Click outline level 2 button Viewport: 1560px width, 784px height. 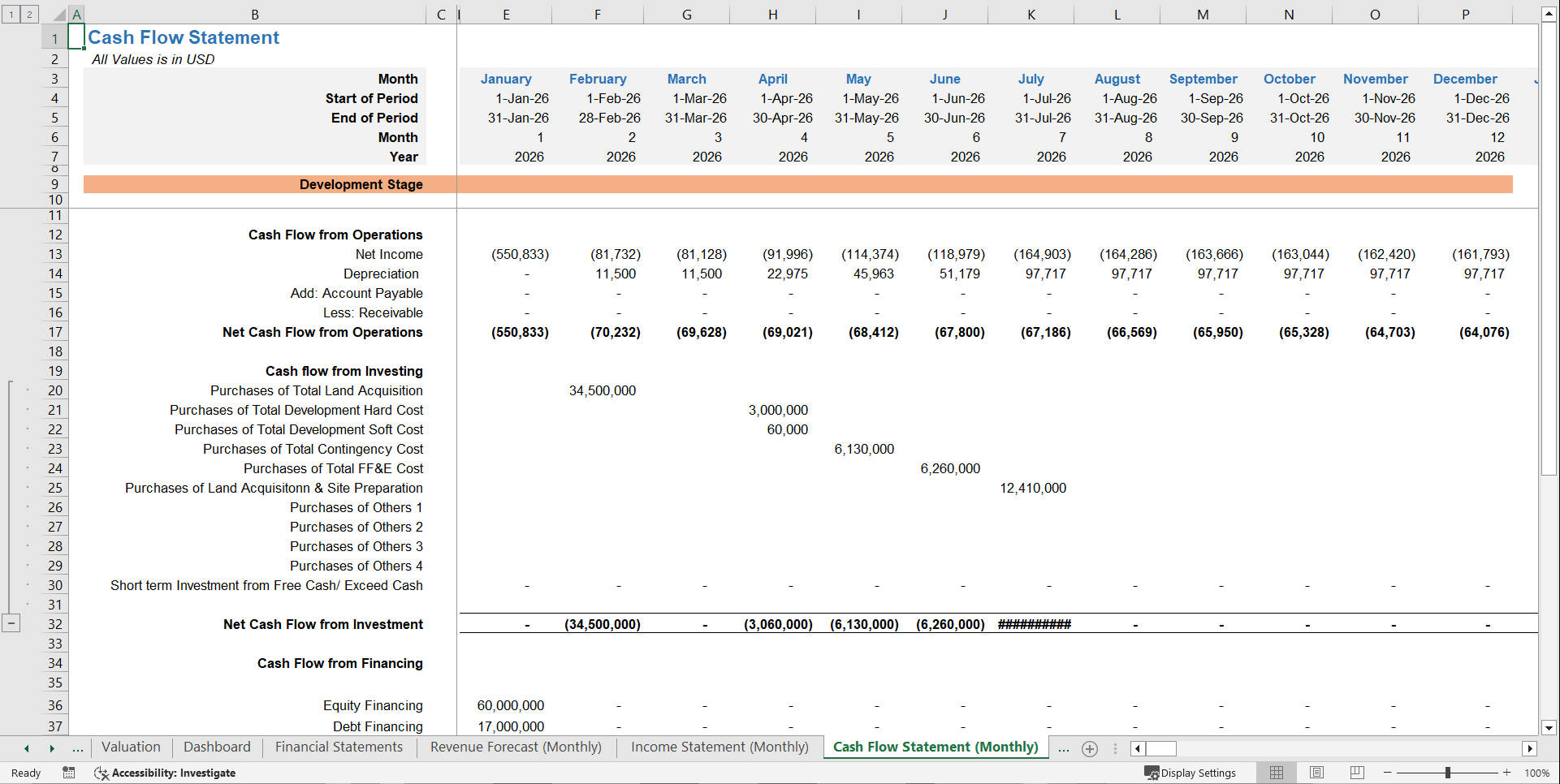click(29, 14)
